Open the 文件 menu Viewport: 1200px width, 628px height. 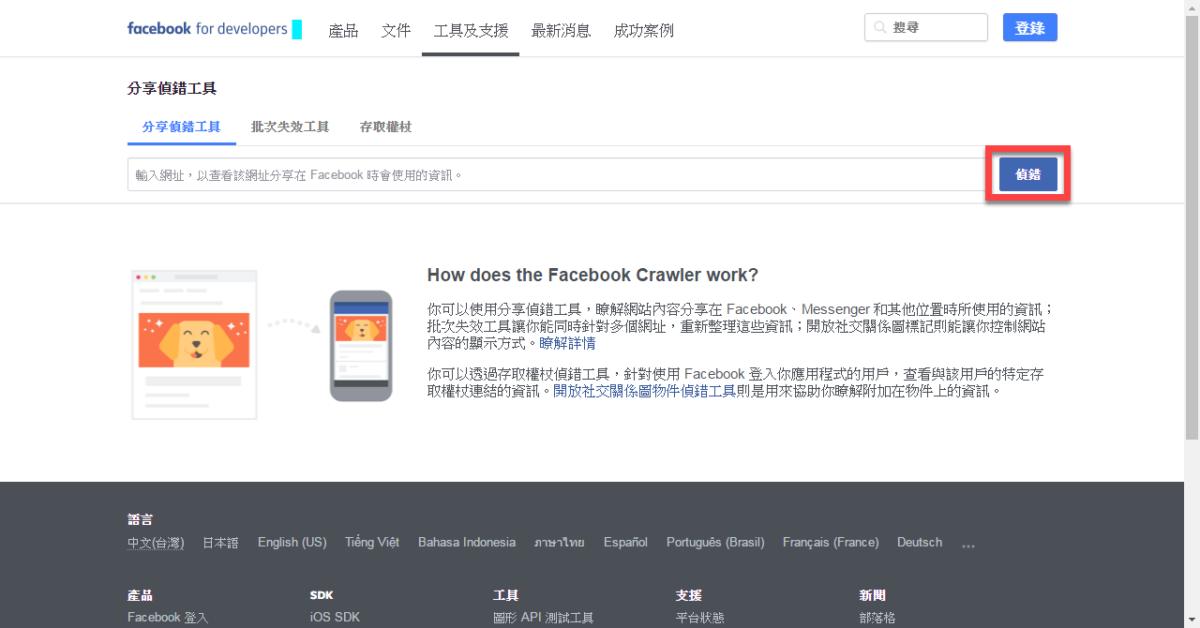click(x=396, y=30)
